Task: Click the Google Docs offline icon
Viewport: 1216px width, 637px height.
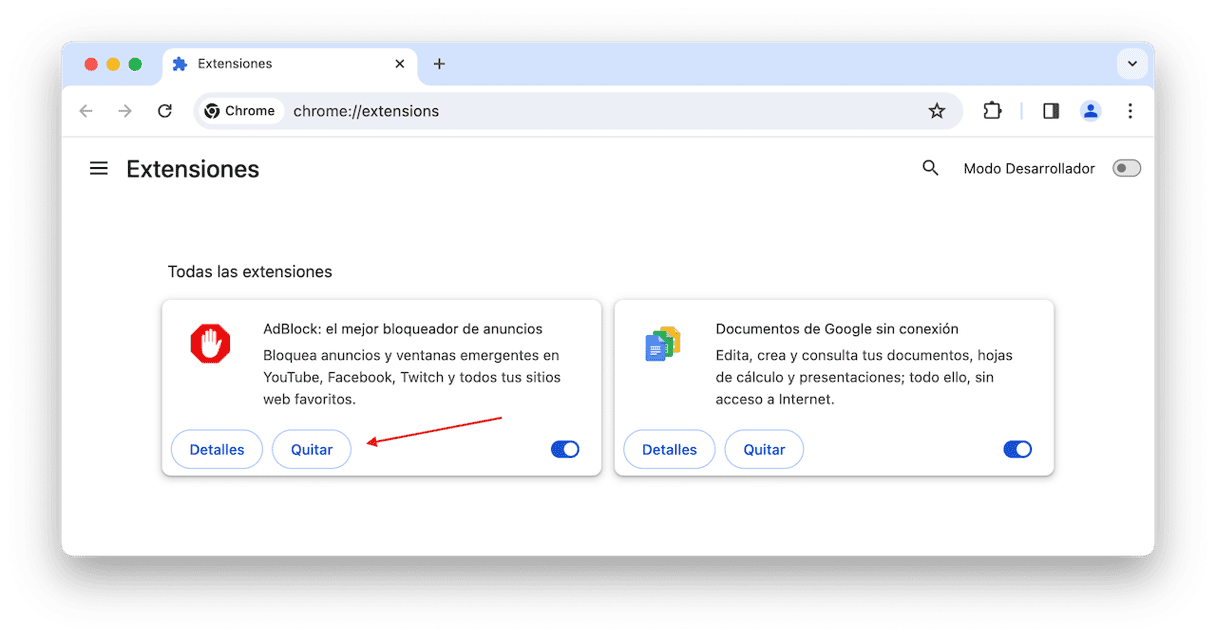Action: click(662, 344)
